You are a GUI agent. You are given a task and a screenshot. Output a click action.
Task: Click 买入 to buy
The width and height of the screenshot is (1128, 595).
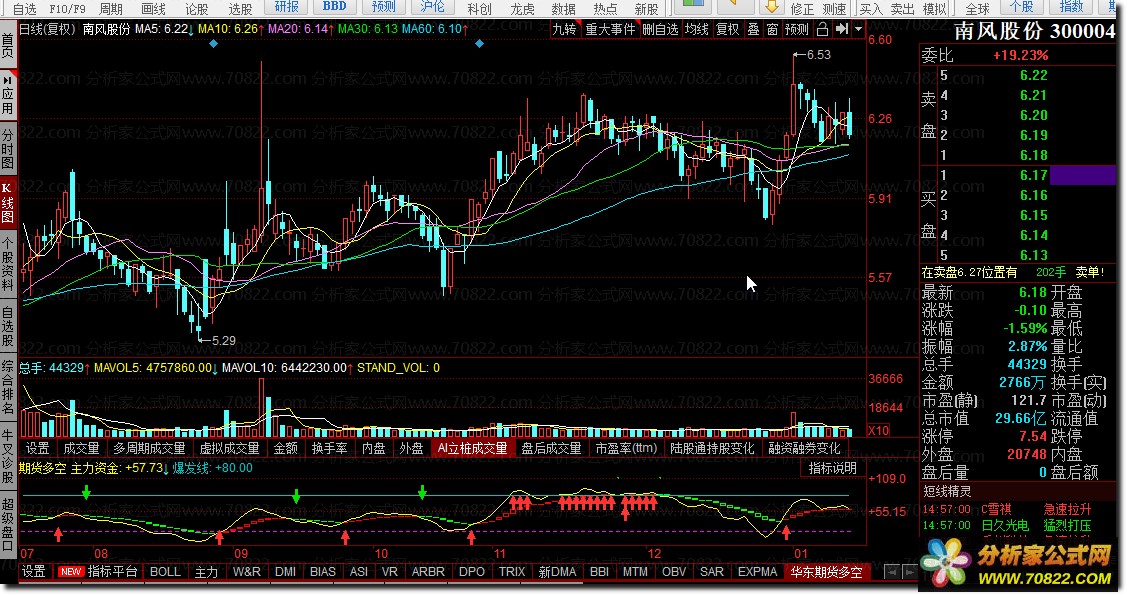(x=870, y=9)
